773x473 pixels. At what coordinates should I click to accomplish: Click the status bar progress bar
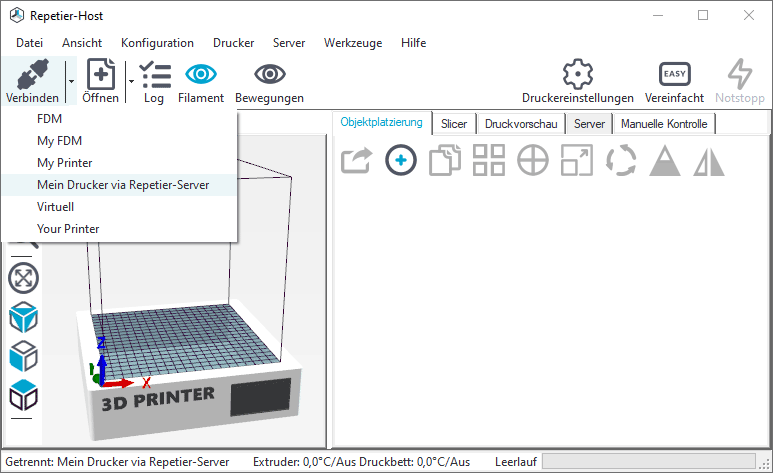point(649,462)
